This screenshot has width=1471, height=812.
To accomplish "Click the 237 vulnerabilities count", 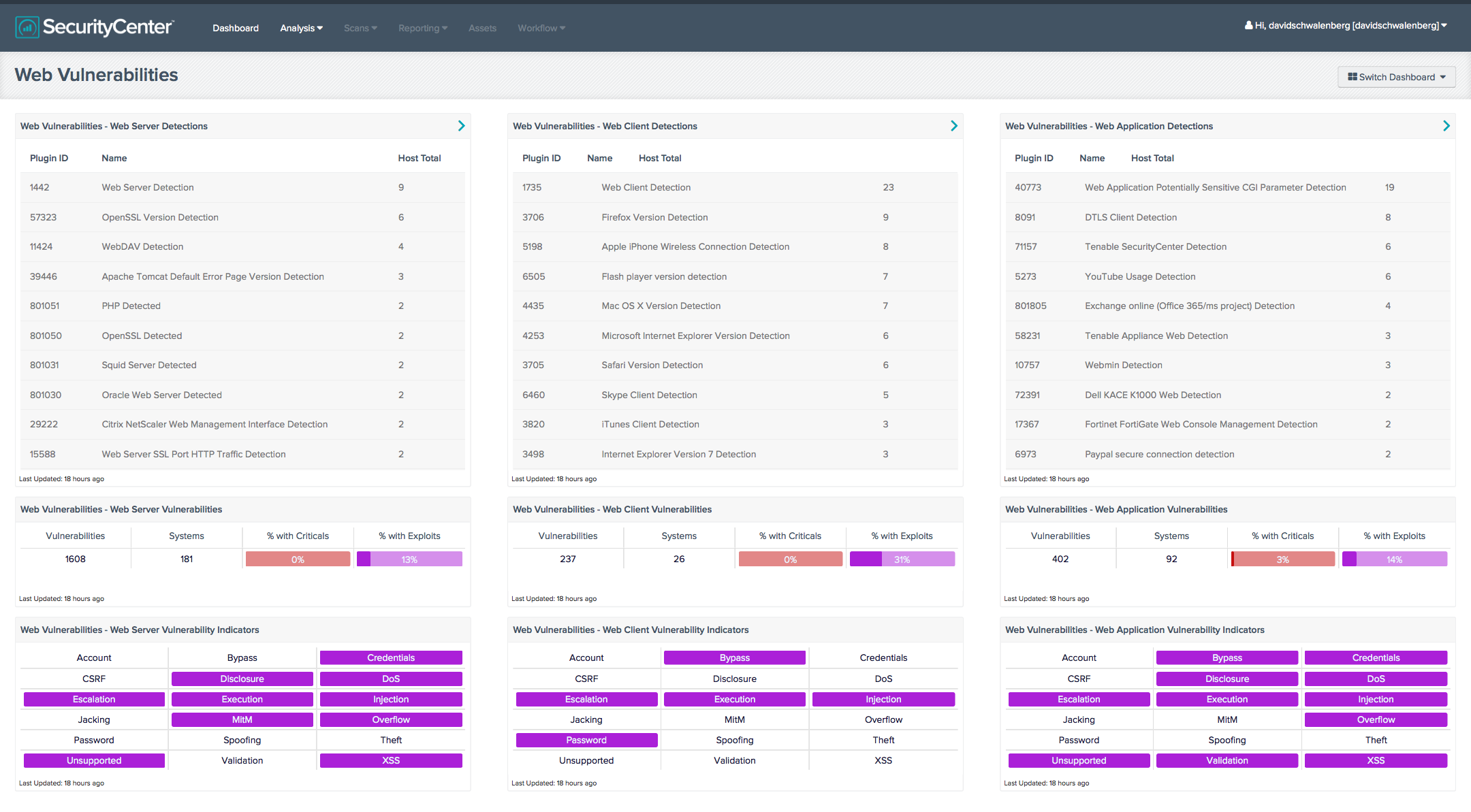I will pos(568,559).
